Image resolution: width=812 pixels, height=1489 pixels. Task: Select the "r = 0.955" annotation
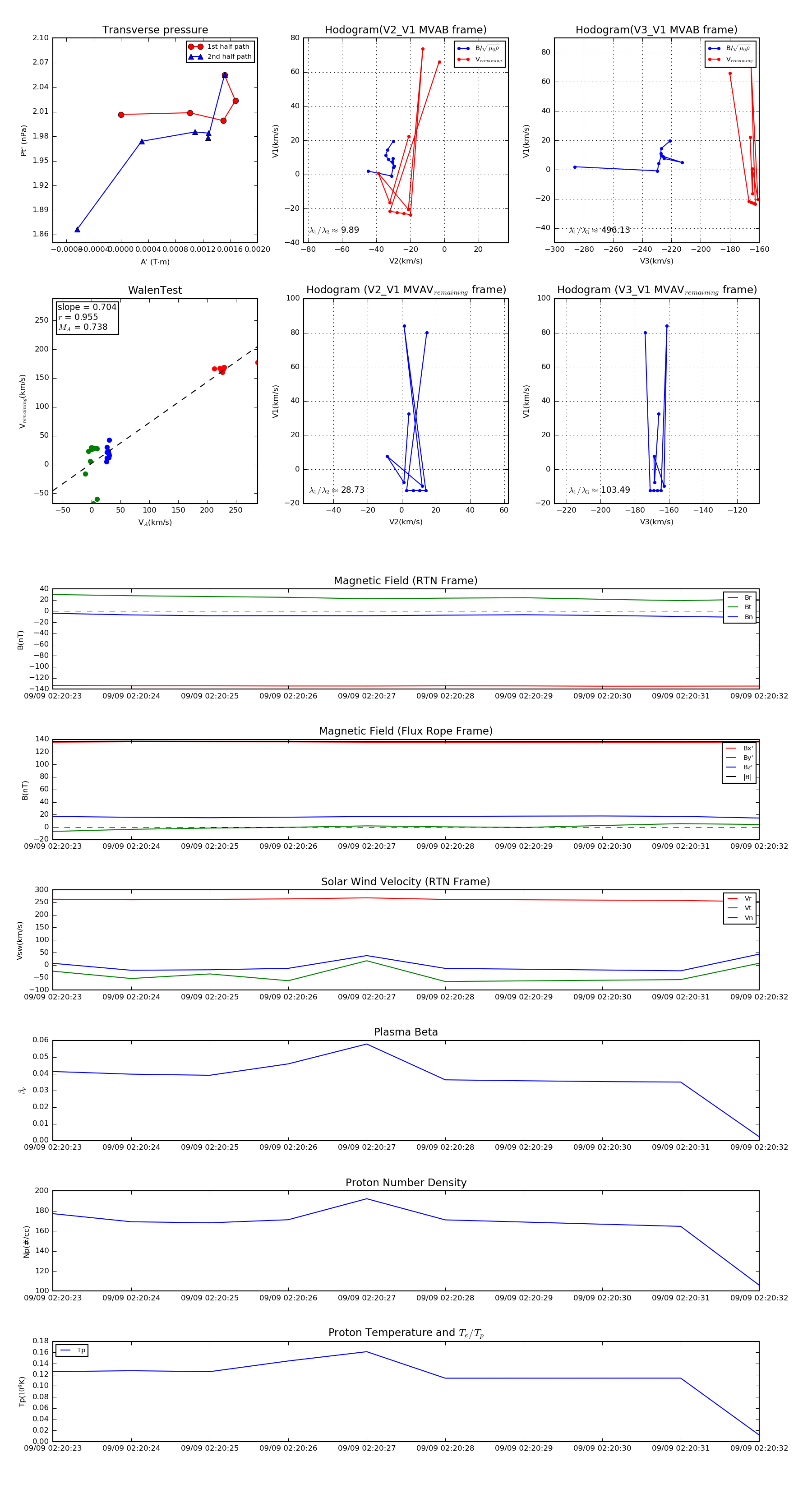[78, 317]
